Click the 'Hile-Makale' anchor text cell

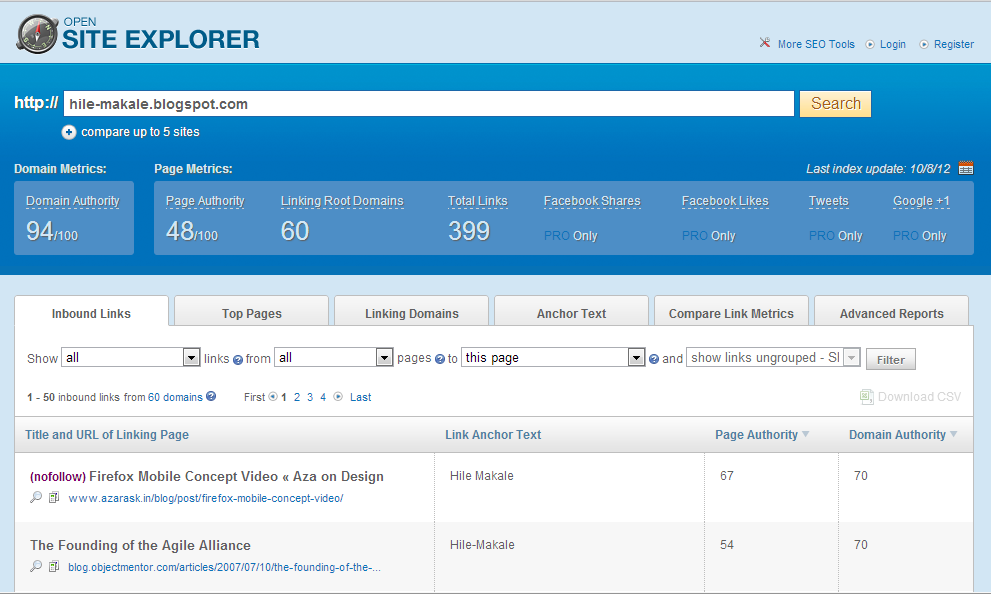(482, 545)
